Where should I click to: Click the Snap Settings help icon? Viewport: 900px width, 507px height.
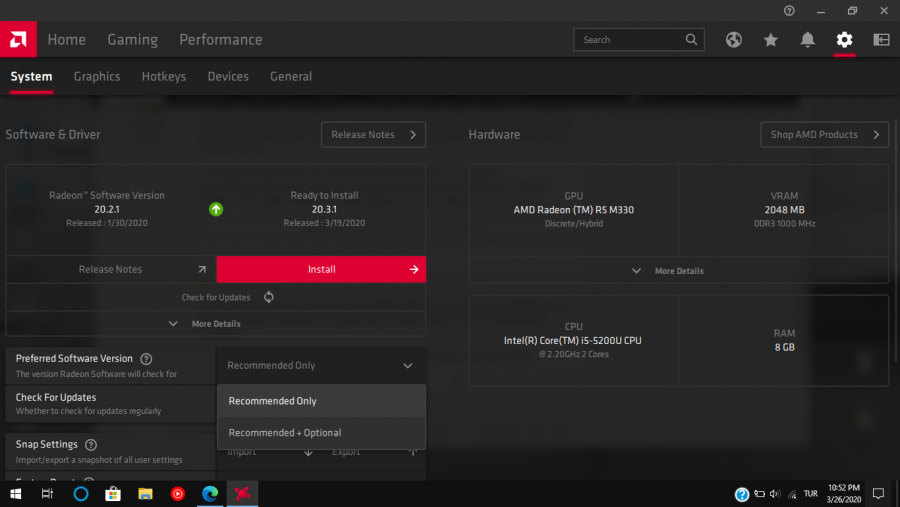tap(91, 445)
